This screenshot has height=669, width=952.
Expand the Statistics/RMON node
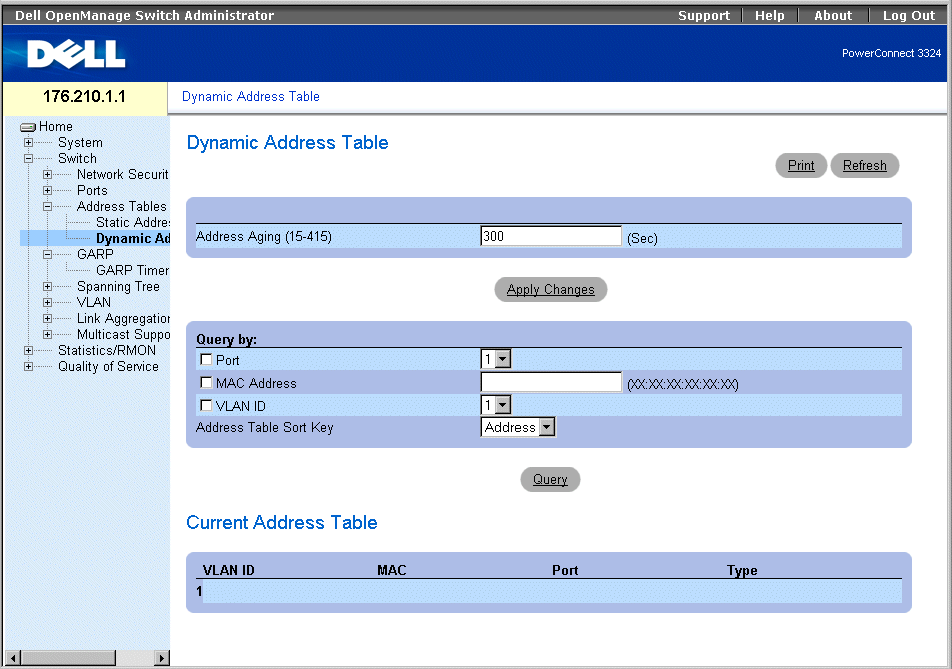pos(28,350)
